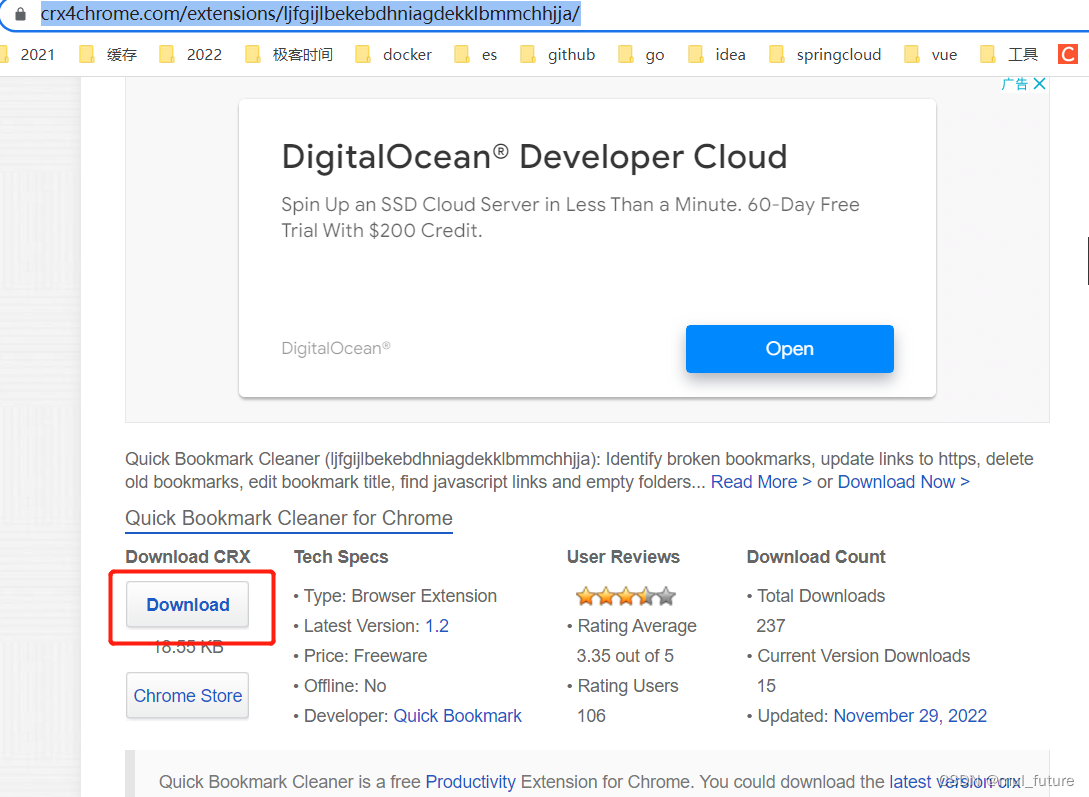Open the 工具 bookmark folder
Screen dimensions: 1089x797
click(x=1009, y=54)
